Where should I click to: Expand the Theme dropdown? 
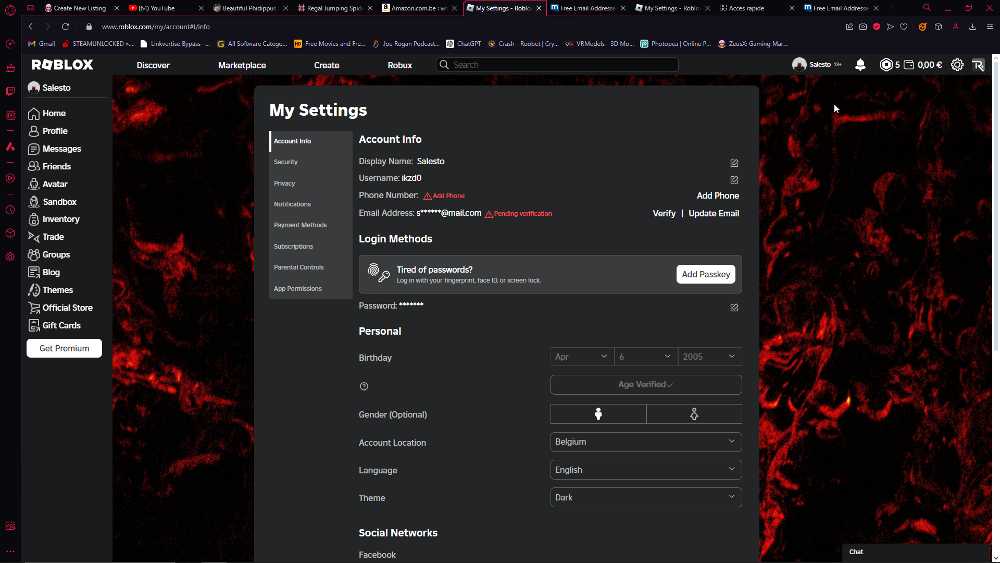[x=645, y=497]
